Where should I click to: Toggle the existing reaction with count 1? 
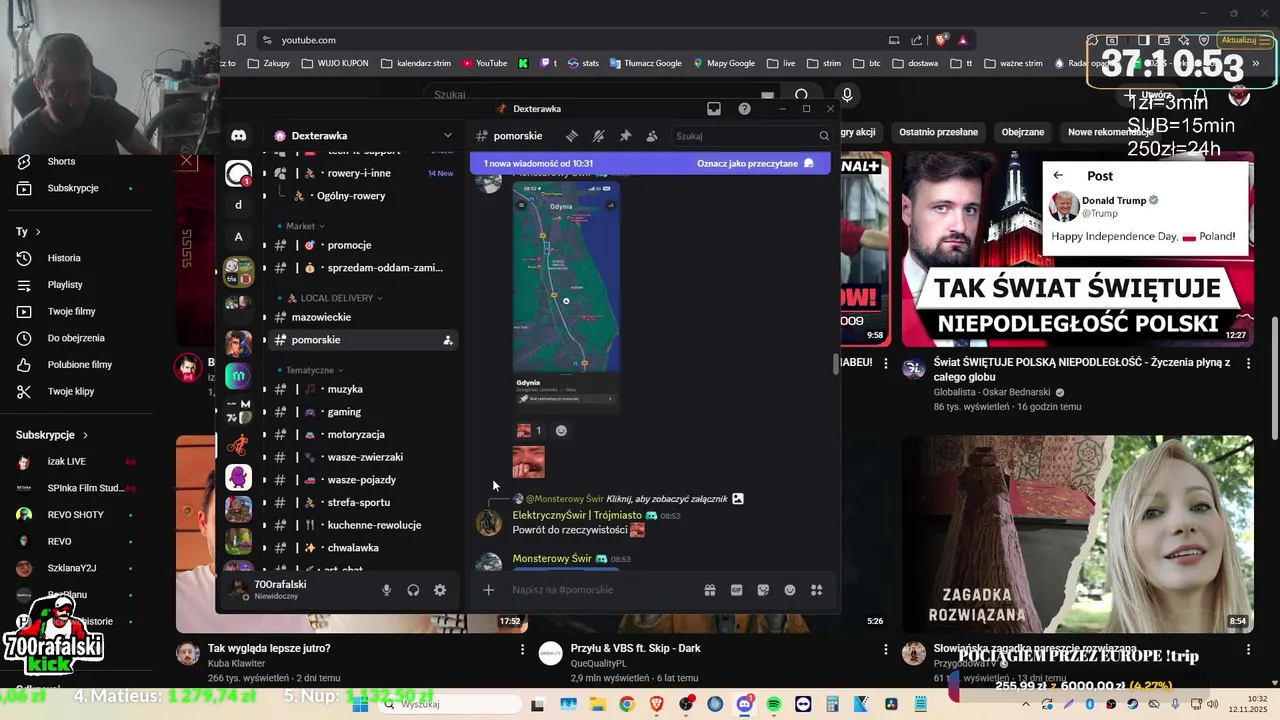(529, 431)
